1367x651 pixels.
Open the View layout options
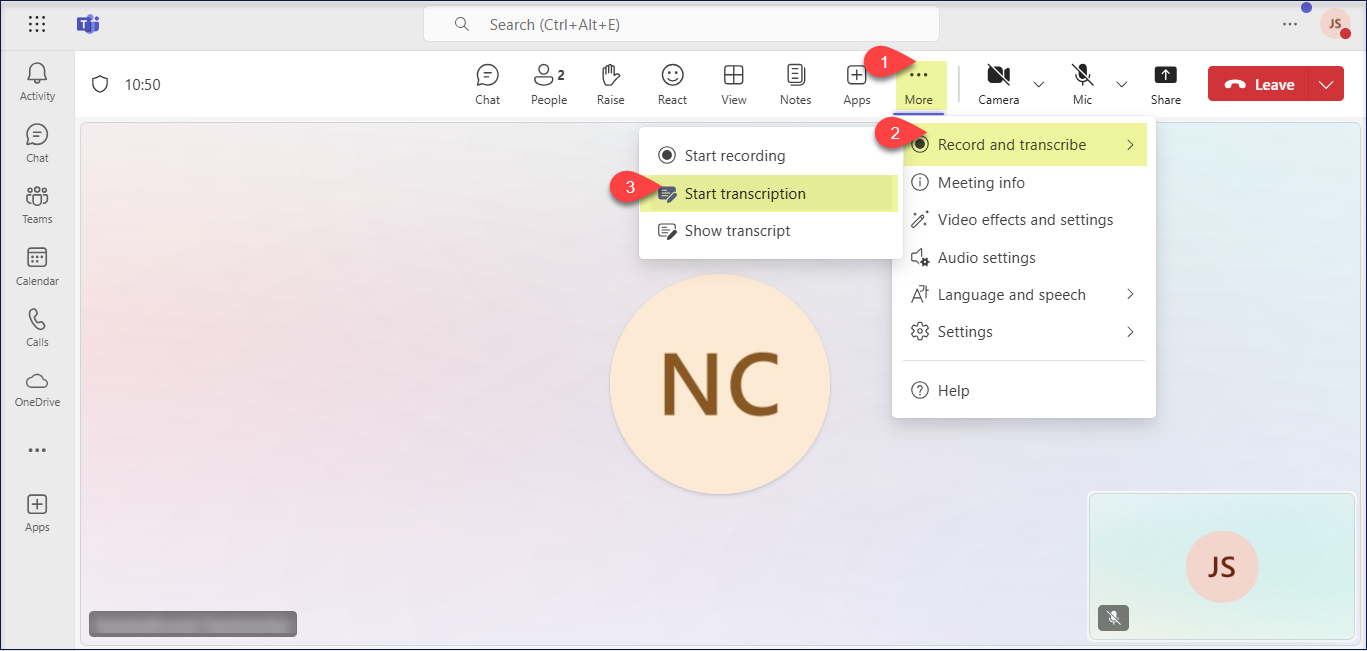click(x=733, y=84)
